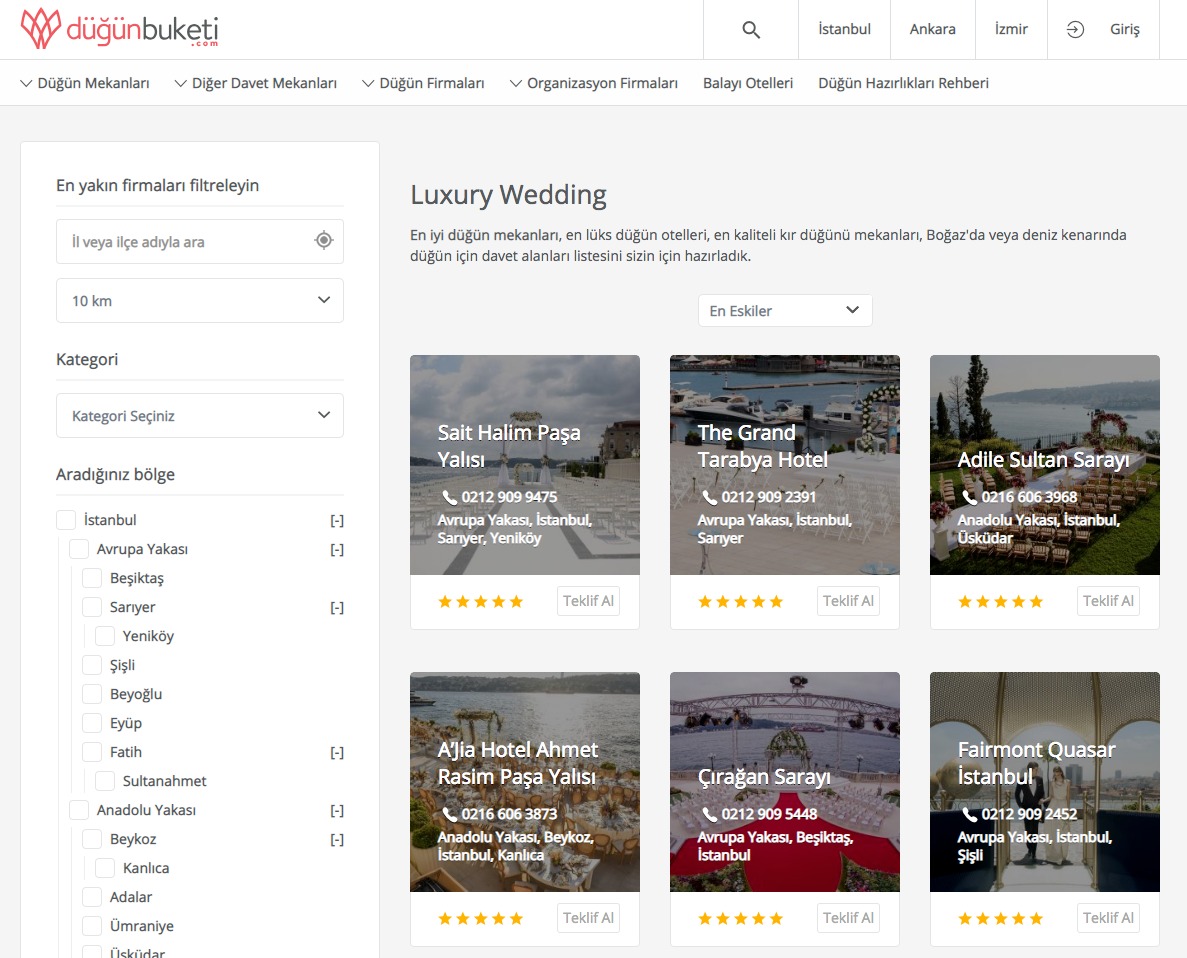Open the Düğün Mekanları menu
The width and height of the screenshot is (1187, 958).
tap(85, 83)
